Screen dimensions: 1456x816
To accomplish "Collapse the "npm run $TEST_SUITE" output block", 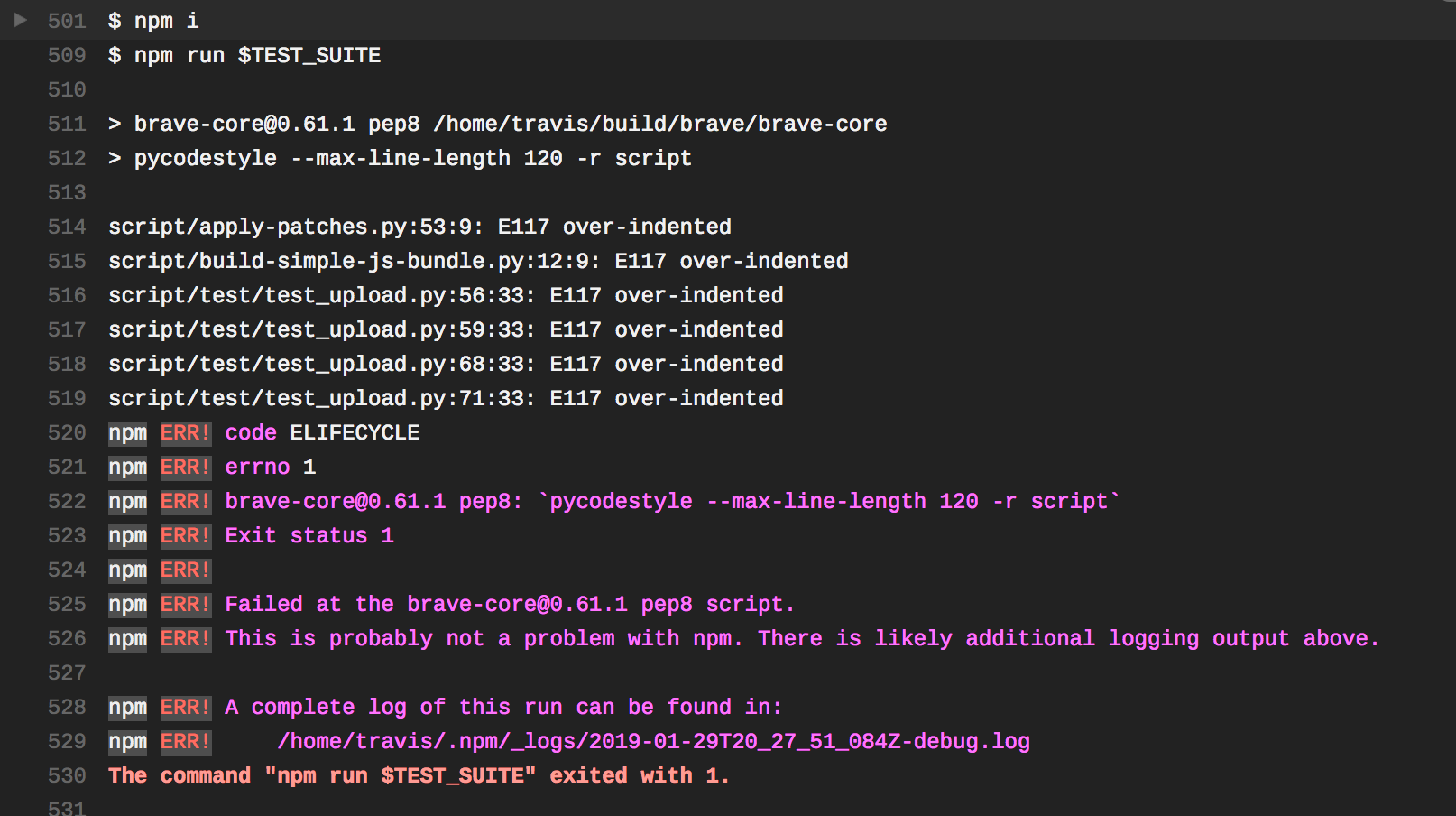I will pyautogui.click(x=20, y=55).
